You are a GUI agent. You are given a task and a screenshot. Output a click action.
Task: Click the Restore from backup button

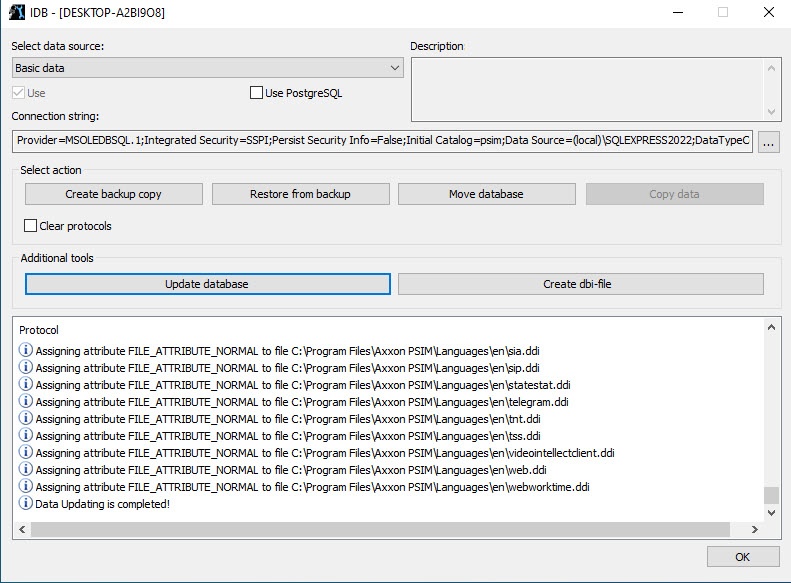tap(300, 194)
